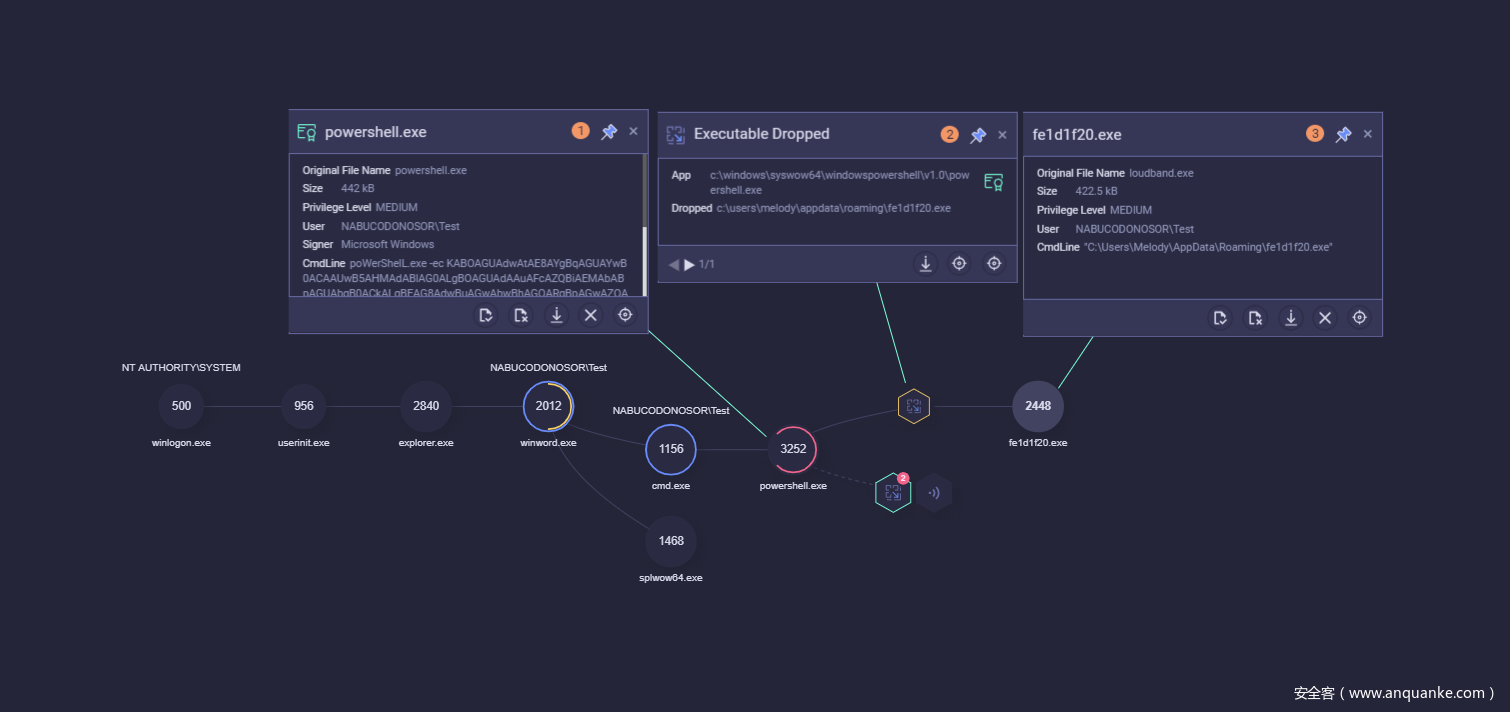
Task: Click file-remove icon in fe1d1f20.exe panel
Action: (x=1255, y=318)
